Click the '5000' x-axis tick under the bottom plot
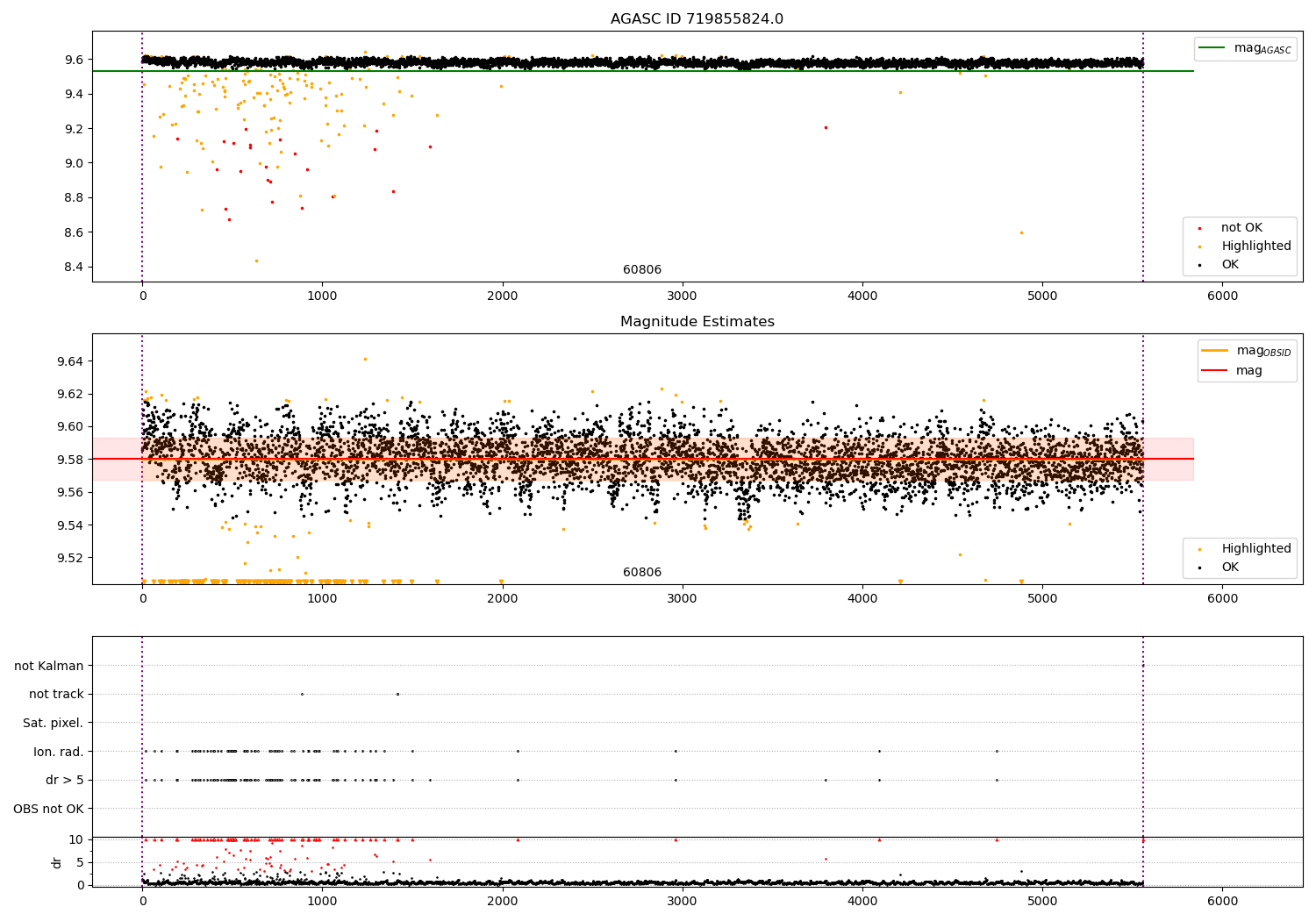 point(1042,901)
